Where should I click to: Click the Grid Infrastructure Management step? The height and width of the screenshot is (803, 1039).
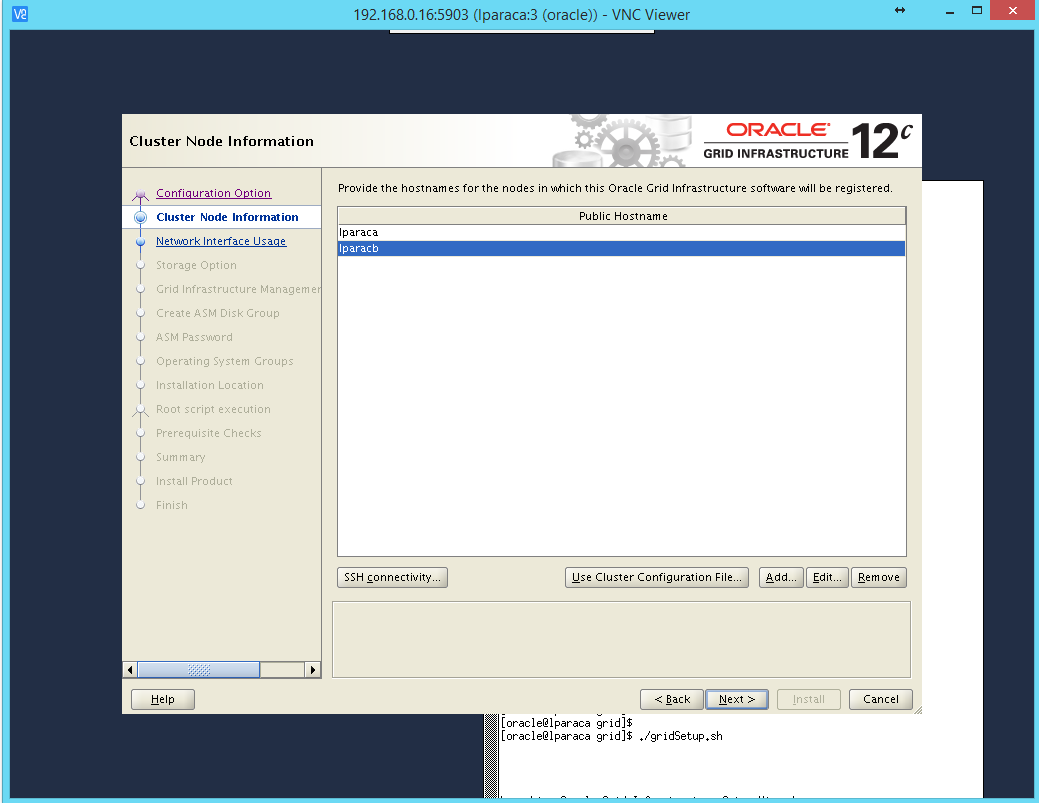coord(239,289)
